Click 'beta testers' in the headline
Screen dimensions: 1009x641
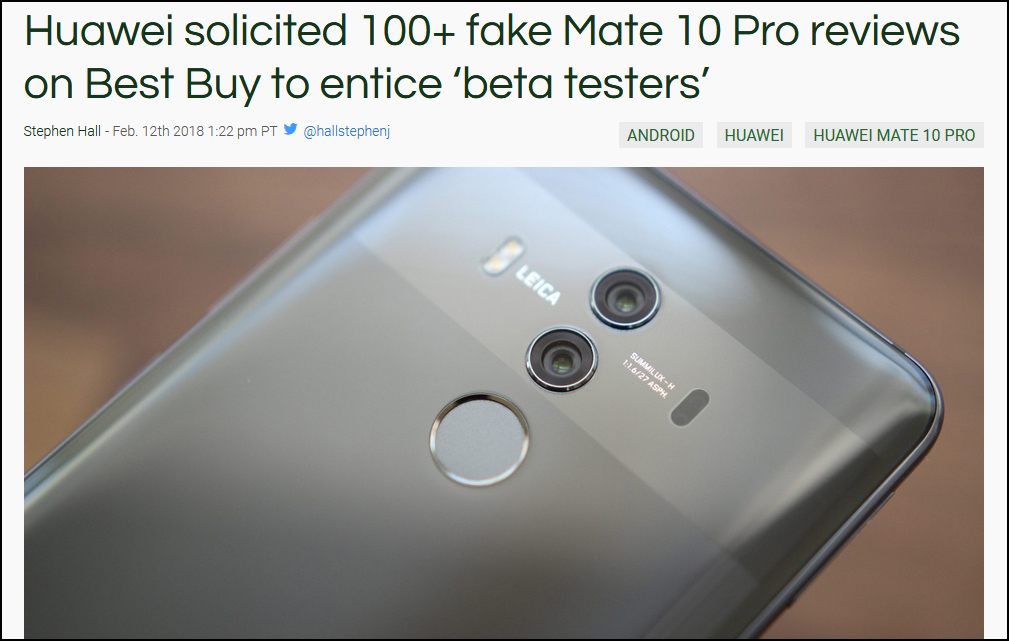pyautogui.click(x=581, y=84)
